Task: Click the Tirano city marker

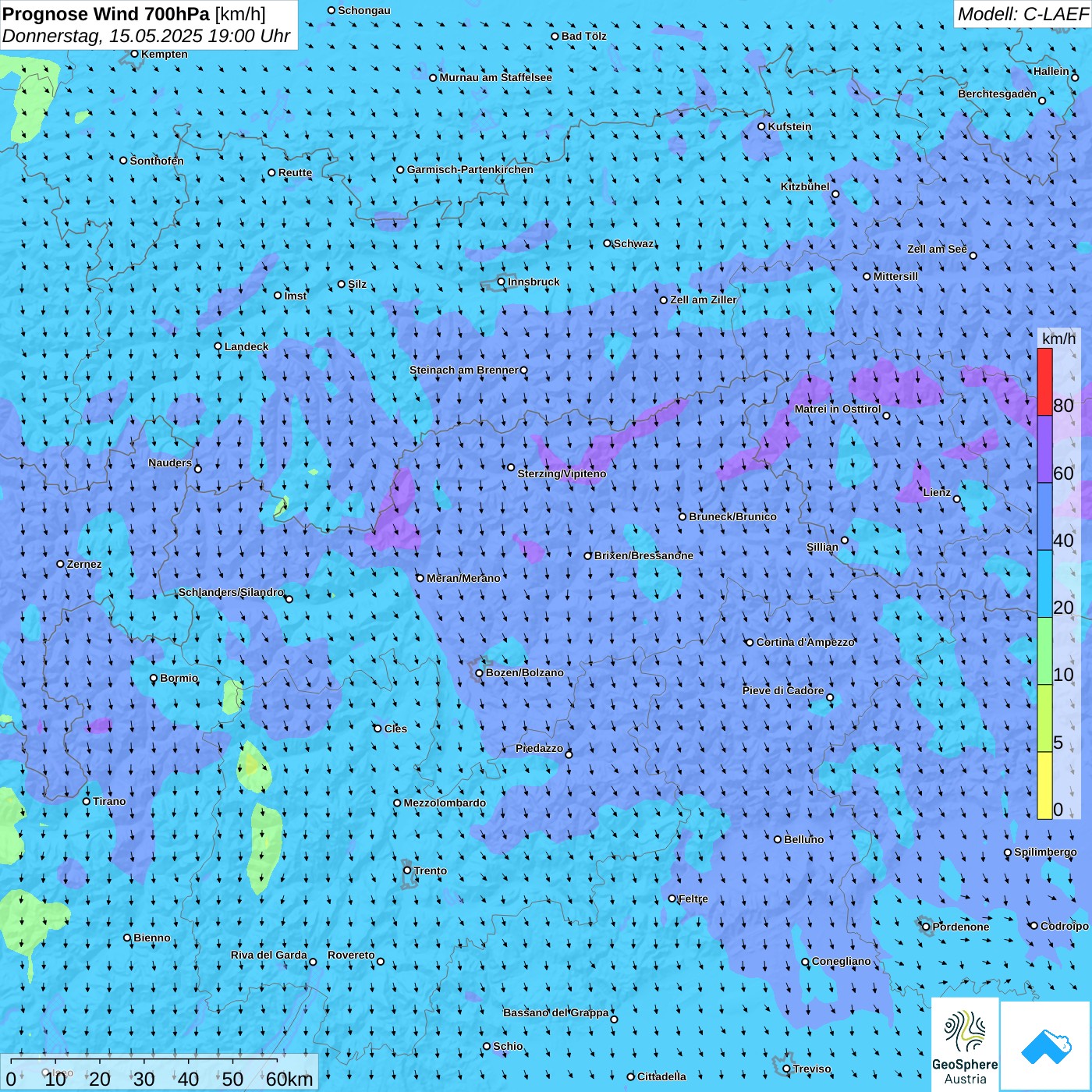Action: (87, 801)
